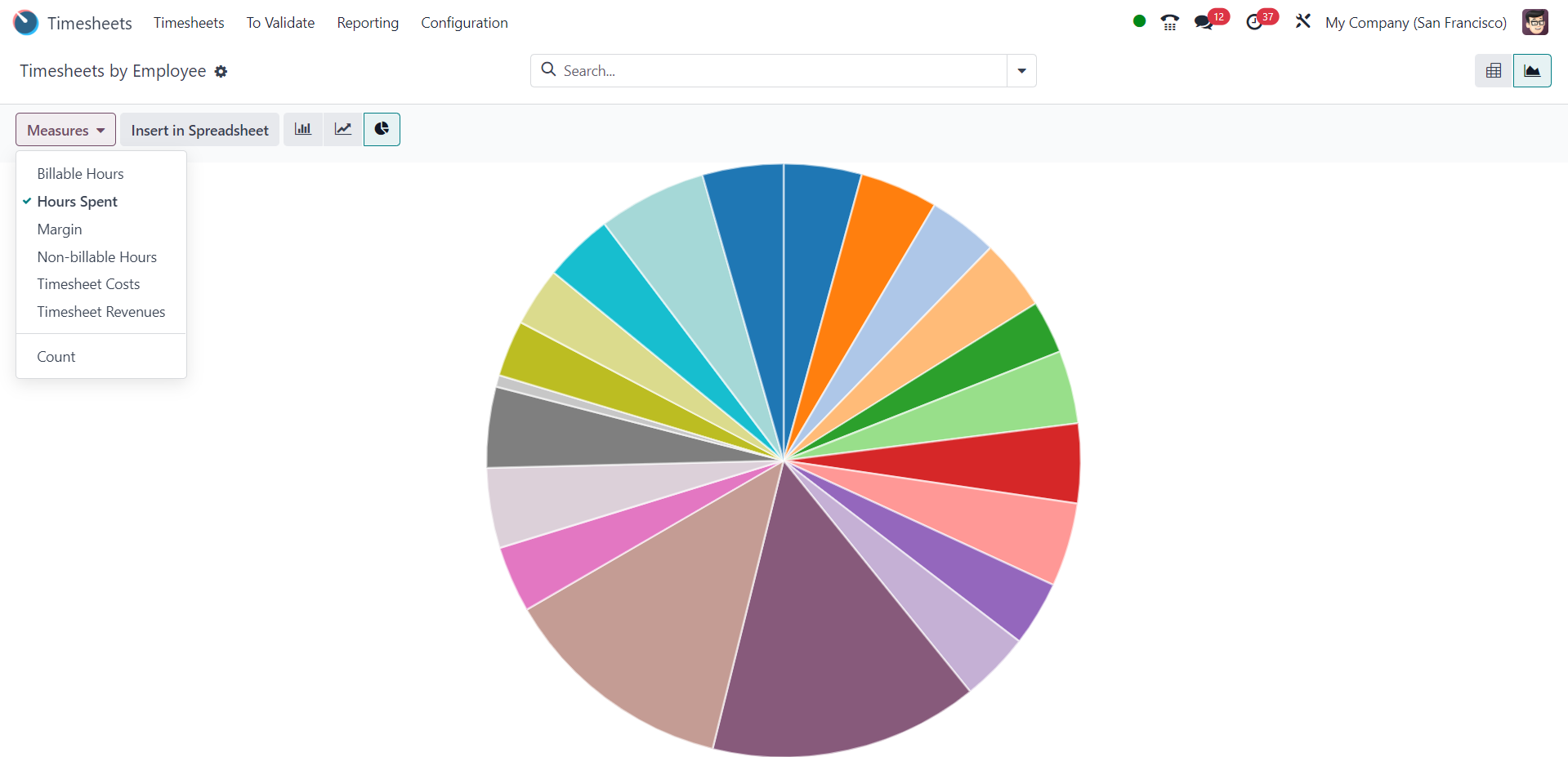This screenshot has width=1568, height=757.
Task: Enable the Billable Hours measure
Action: (80, 174)
